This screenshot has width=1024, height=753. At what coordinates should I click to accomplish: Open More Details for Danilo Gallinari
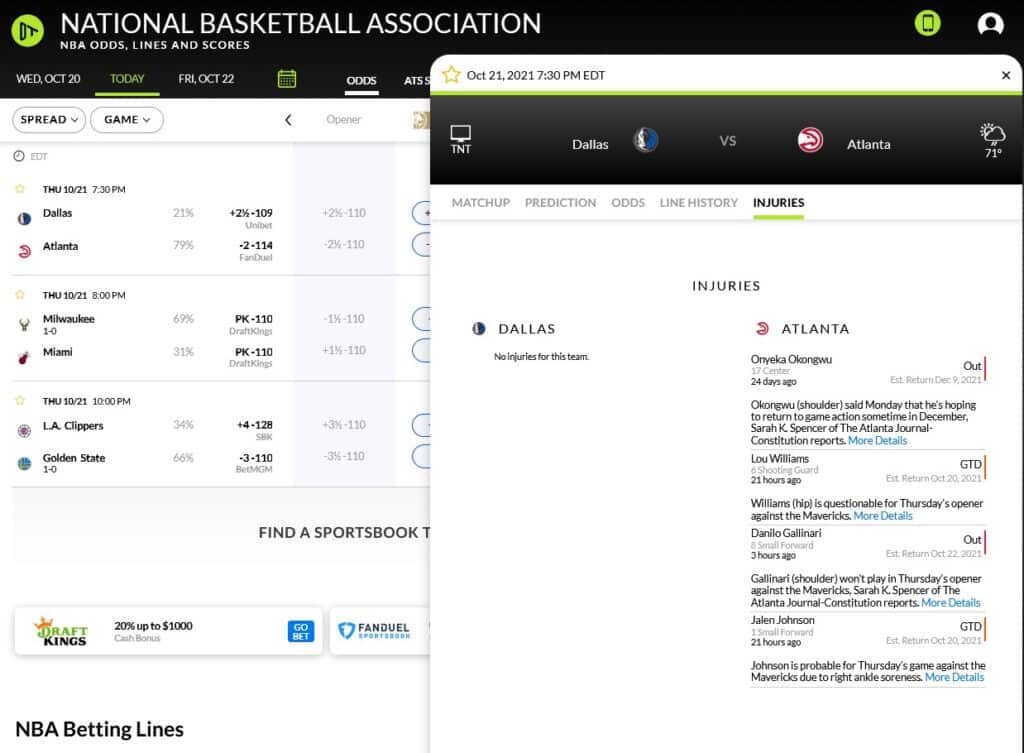click(x=951, y=602)
